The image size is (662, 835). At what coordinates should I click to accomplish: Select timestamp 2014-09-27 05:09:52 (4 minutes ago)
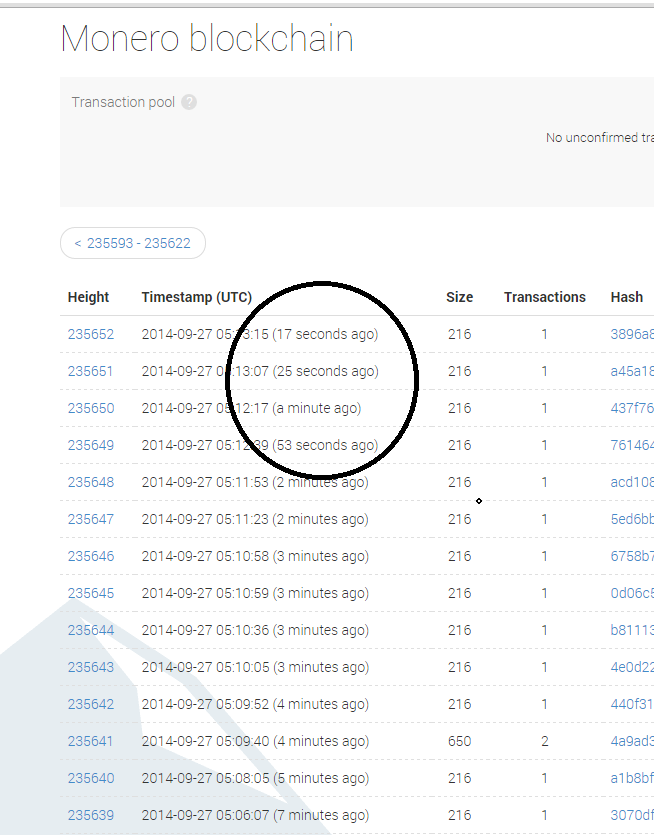tap(255, 705)
